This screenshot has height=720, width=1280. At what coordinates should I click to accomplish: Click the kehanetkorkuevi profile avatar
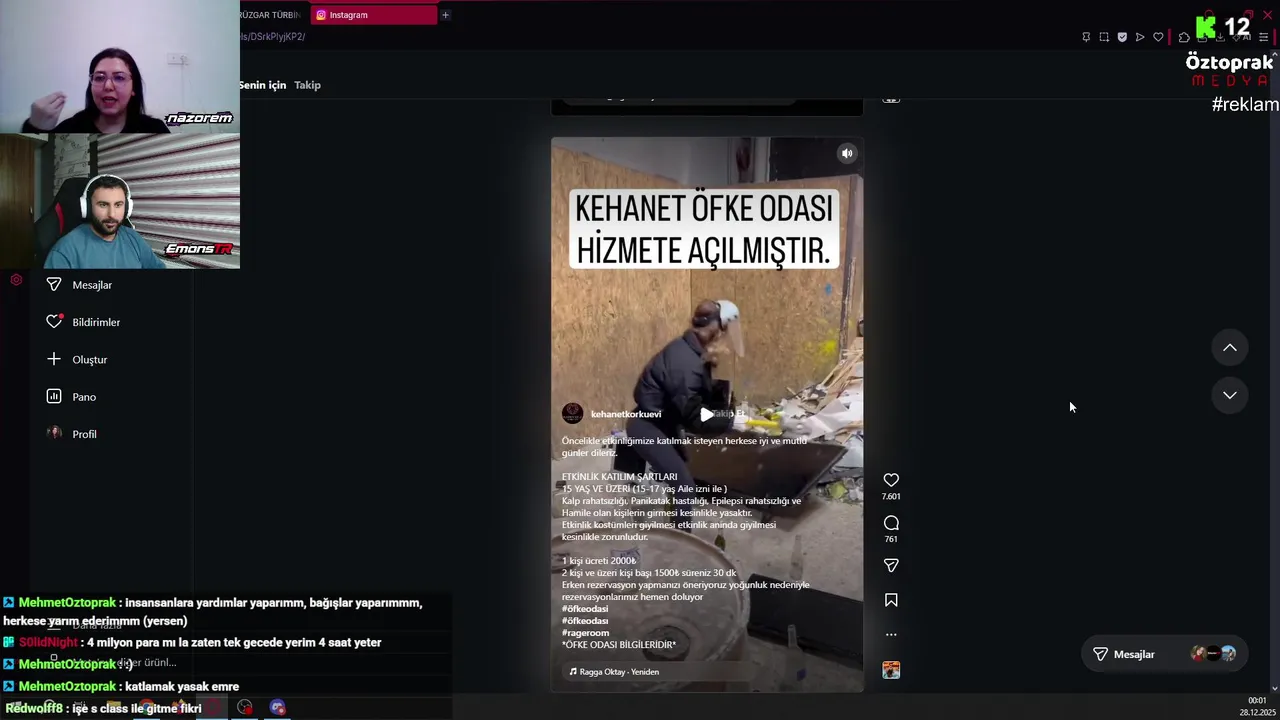(x=572, y=414)
